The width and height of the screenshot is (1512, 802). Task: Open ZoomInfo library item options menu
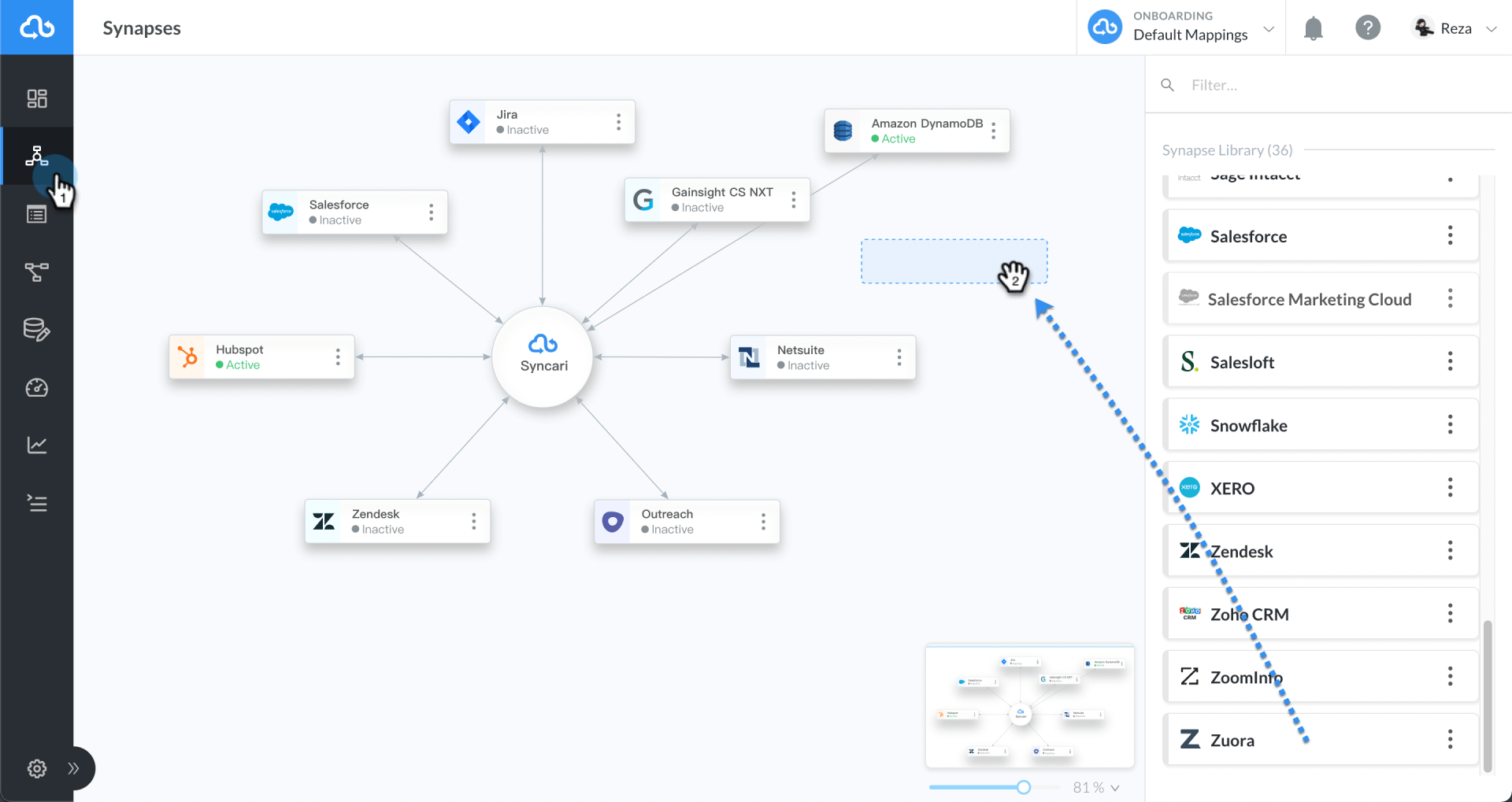[x=1450, y=677]
